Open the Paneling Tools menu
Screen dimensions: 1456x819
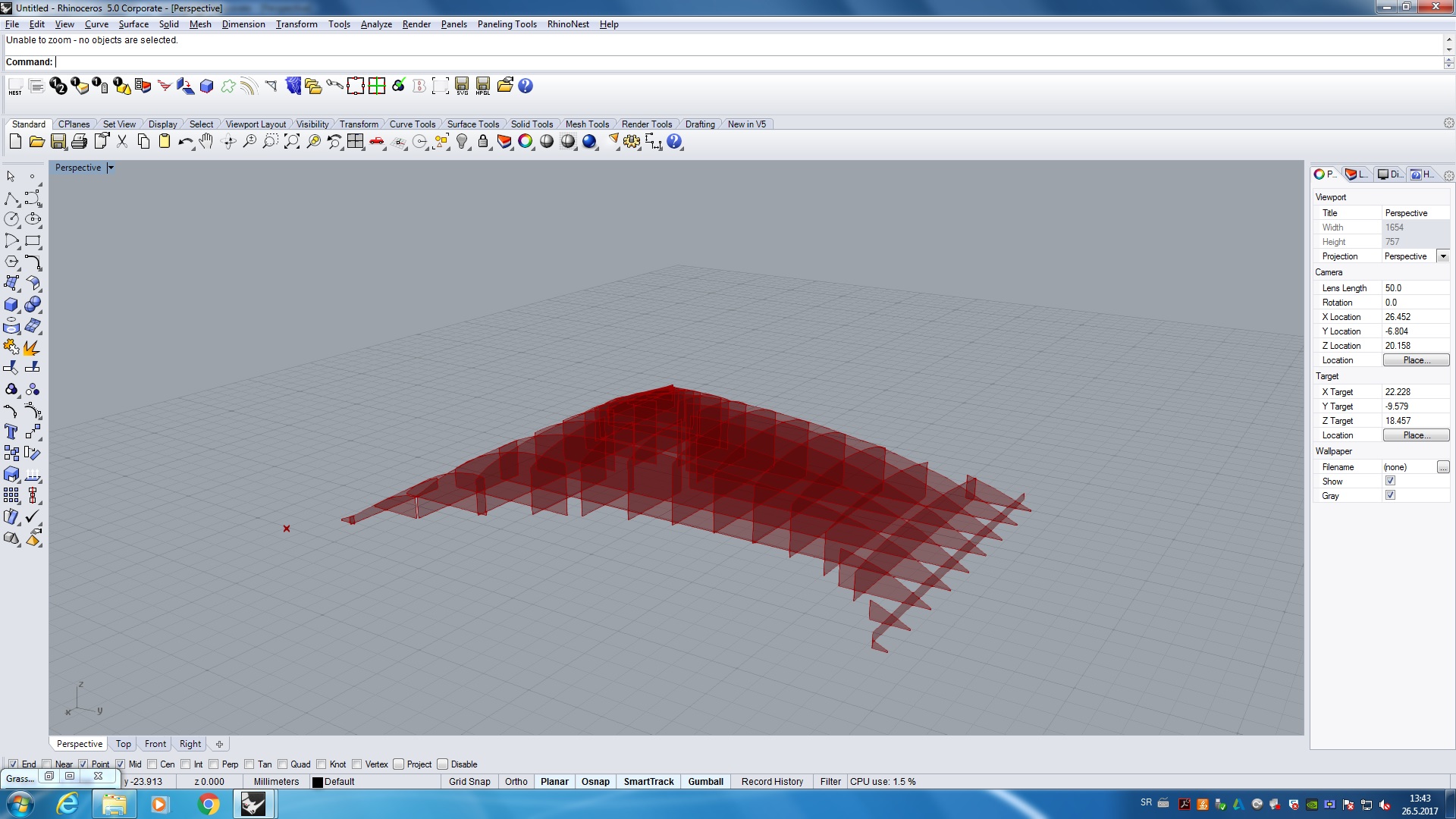(x=507, y=24)
